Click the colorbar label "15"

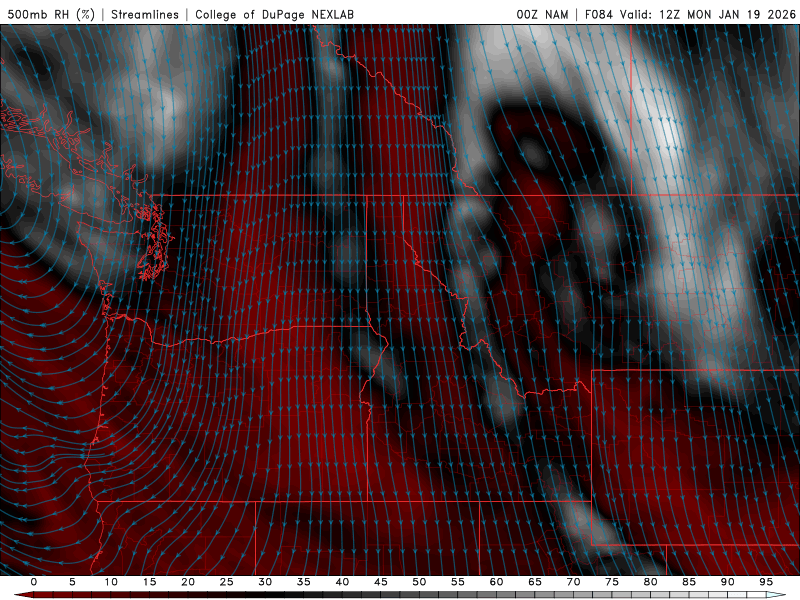(x=149, y=582)
